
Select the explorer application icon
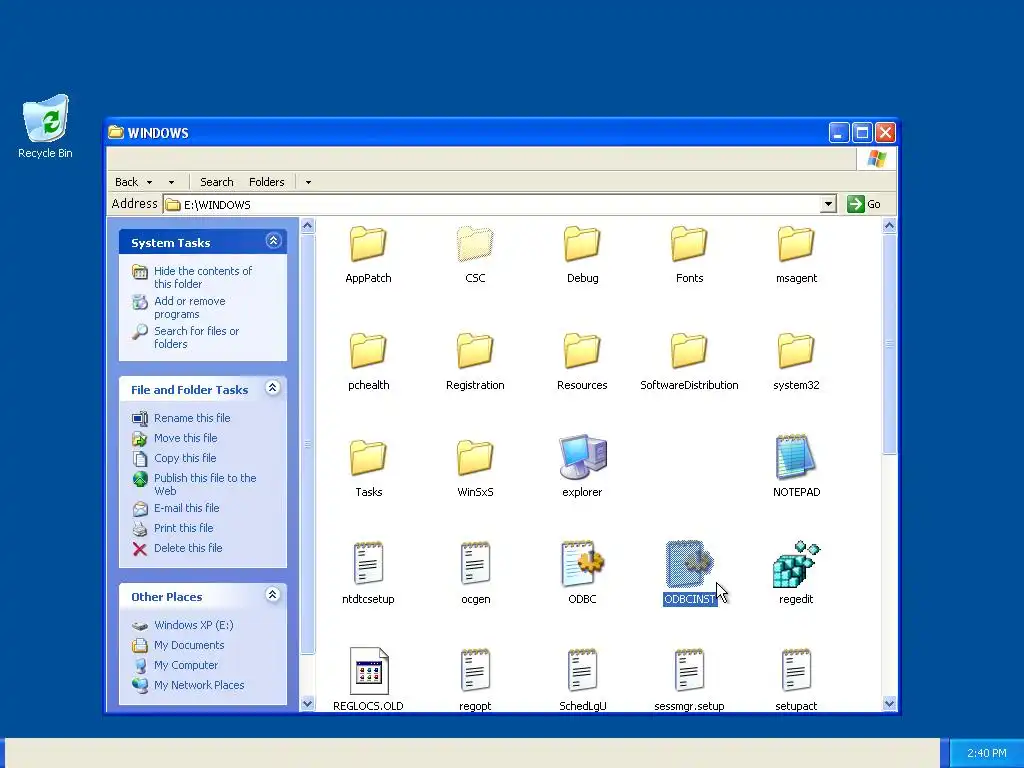tap(582, 457)
